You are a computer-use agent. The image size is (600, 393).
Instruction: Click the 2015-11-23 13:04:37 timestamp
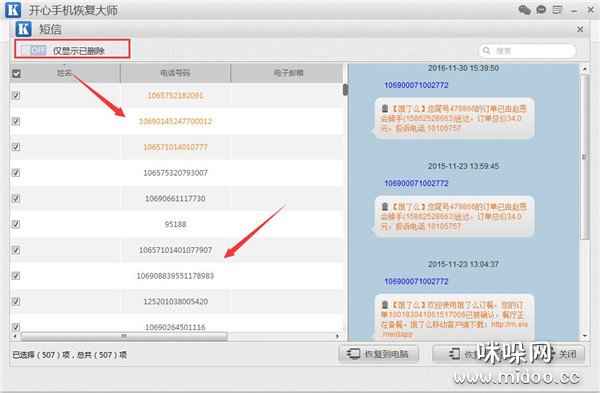(463, 264)
